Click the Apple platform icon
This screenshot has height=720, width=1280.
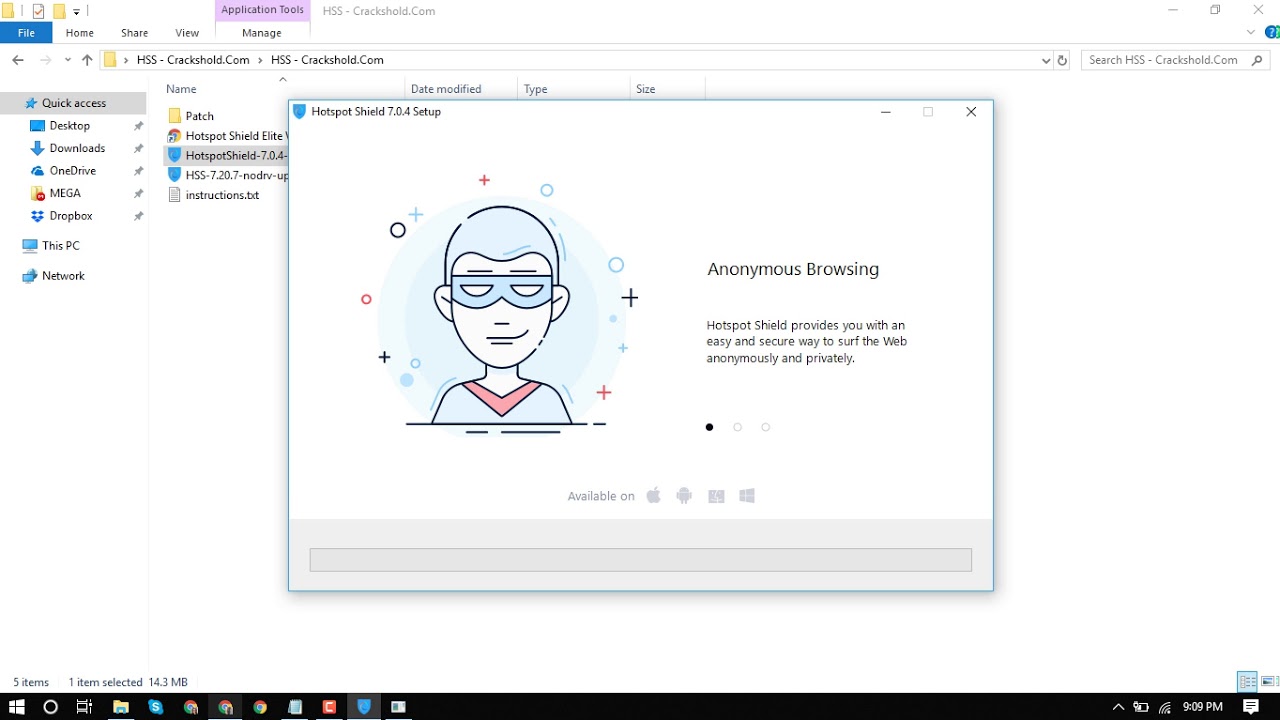(x=653, y=495)
